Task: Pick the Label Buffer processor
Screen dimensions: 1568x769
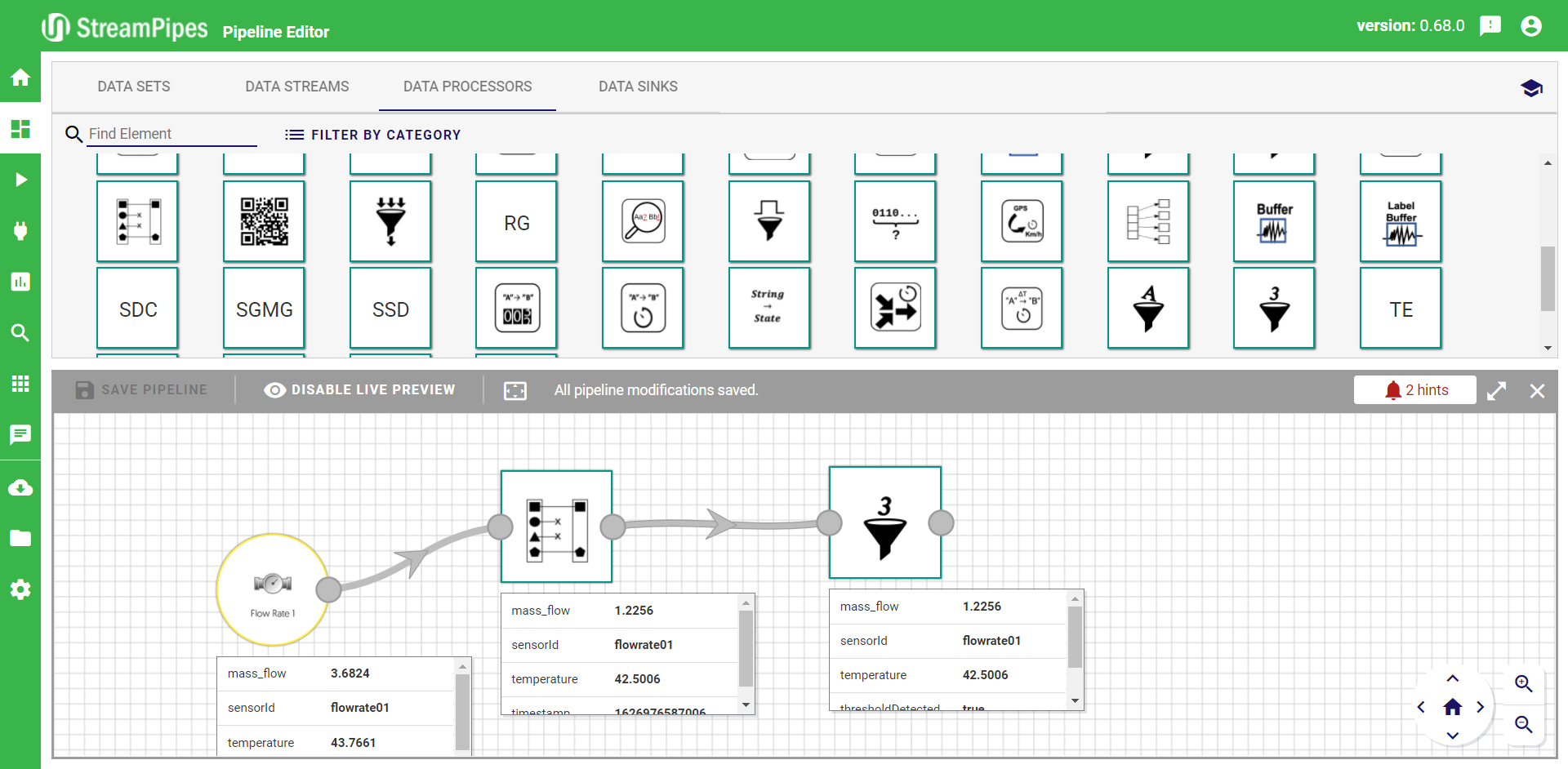Action: tap(1400, 221)
